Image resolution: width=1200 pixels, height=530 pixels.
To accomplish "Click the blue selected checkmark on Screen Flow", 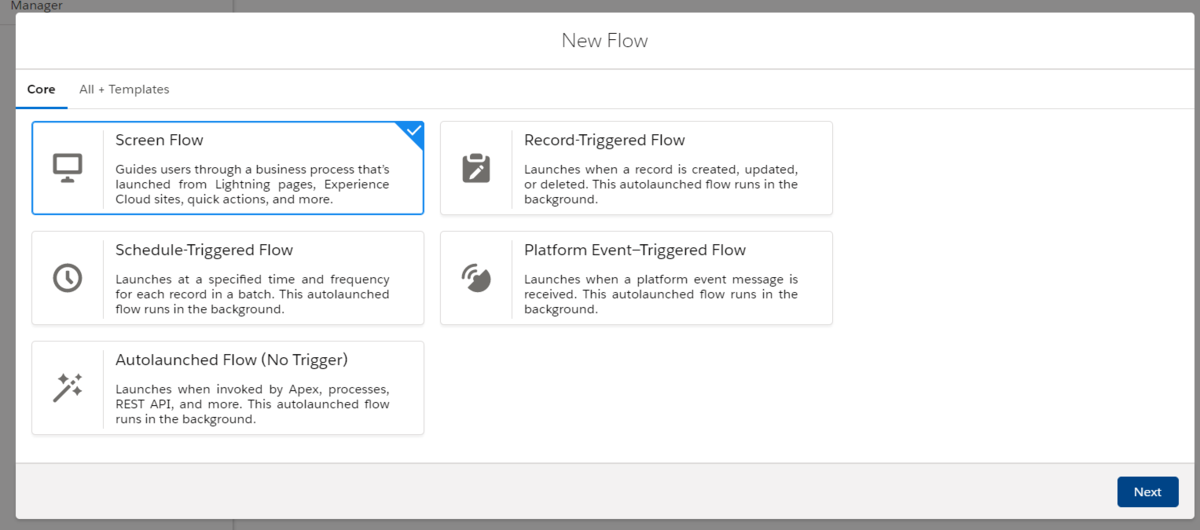I will pos(412,132).
